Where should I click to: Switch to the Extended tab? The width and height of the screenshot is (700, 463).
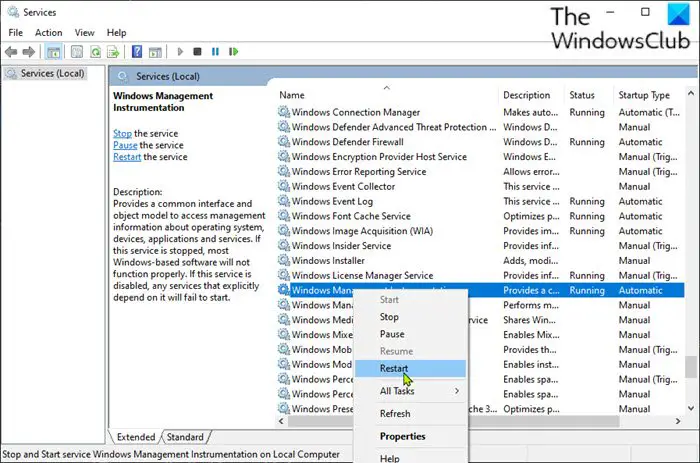[x=136, y=437]
